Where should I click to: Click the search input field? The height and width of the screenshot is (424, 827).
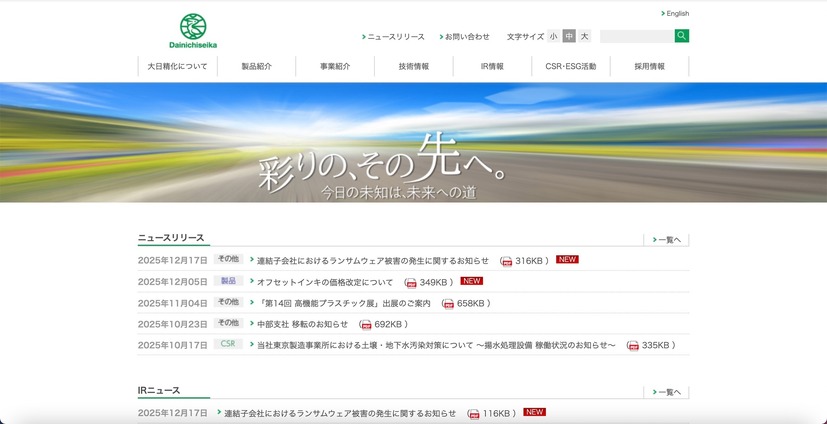(x=637, y=36)
